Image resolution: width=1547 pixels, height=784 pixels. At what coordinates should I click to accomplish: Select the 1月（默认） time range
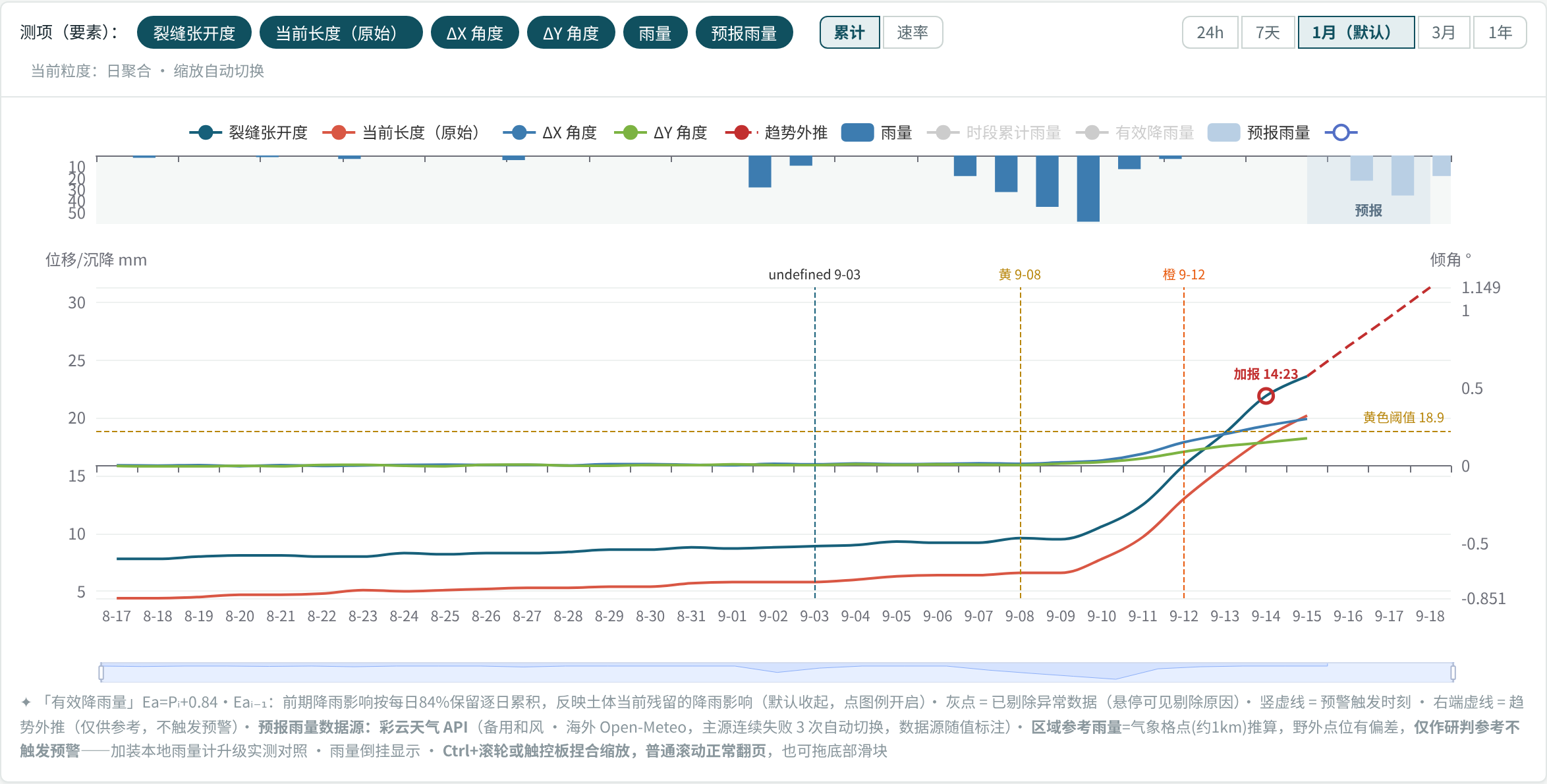[x=1356, y=32]
